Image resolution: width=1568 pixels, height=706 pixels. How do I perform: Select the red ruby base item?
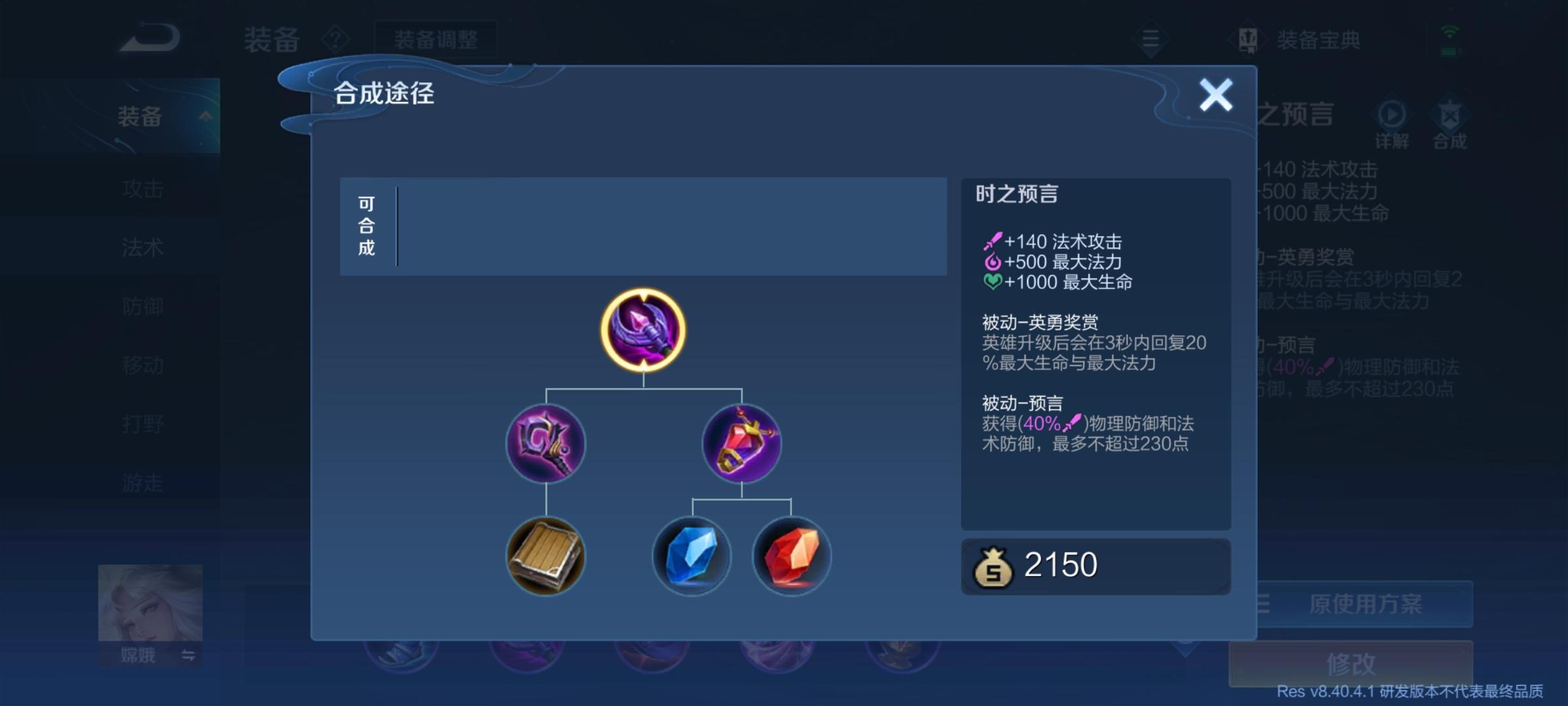point(792,556)
